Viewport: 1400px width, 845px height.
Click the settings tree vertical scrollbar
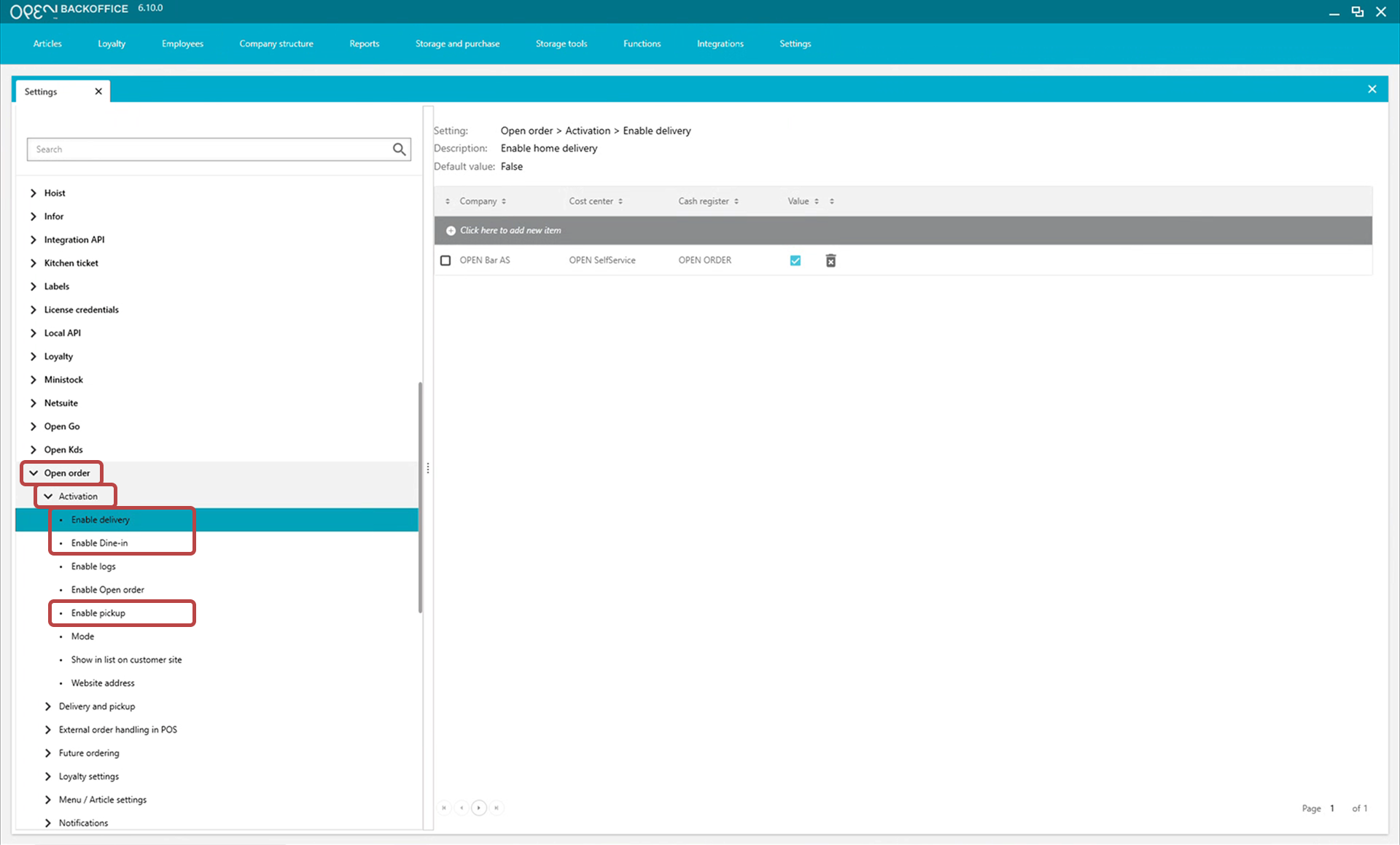(x=420, y=497)
